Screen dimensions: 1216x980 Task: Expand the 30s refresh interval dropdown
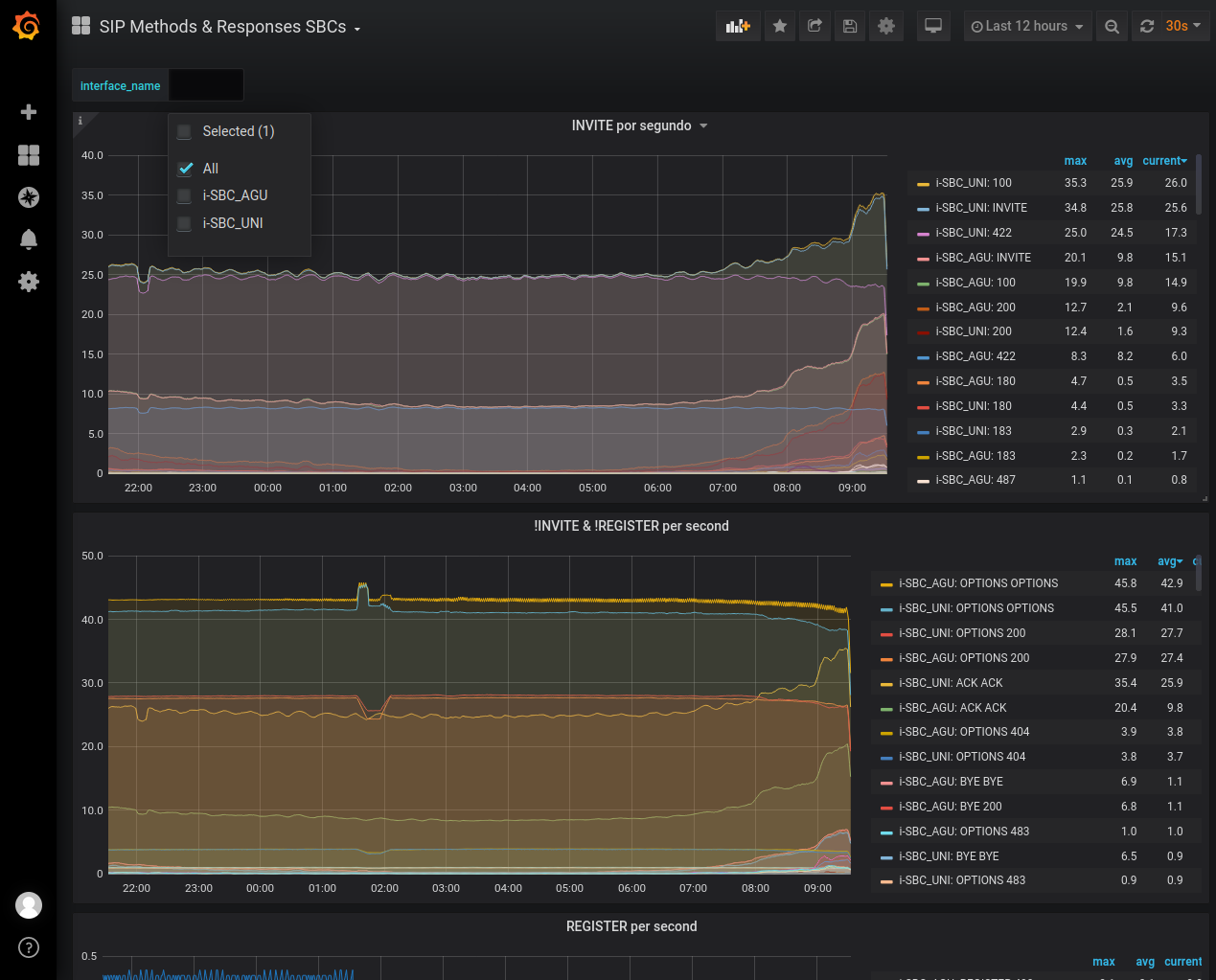coord(1184,26)
